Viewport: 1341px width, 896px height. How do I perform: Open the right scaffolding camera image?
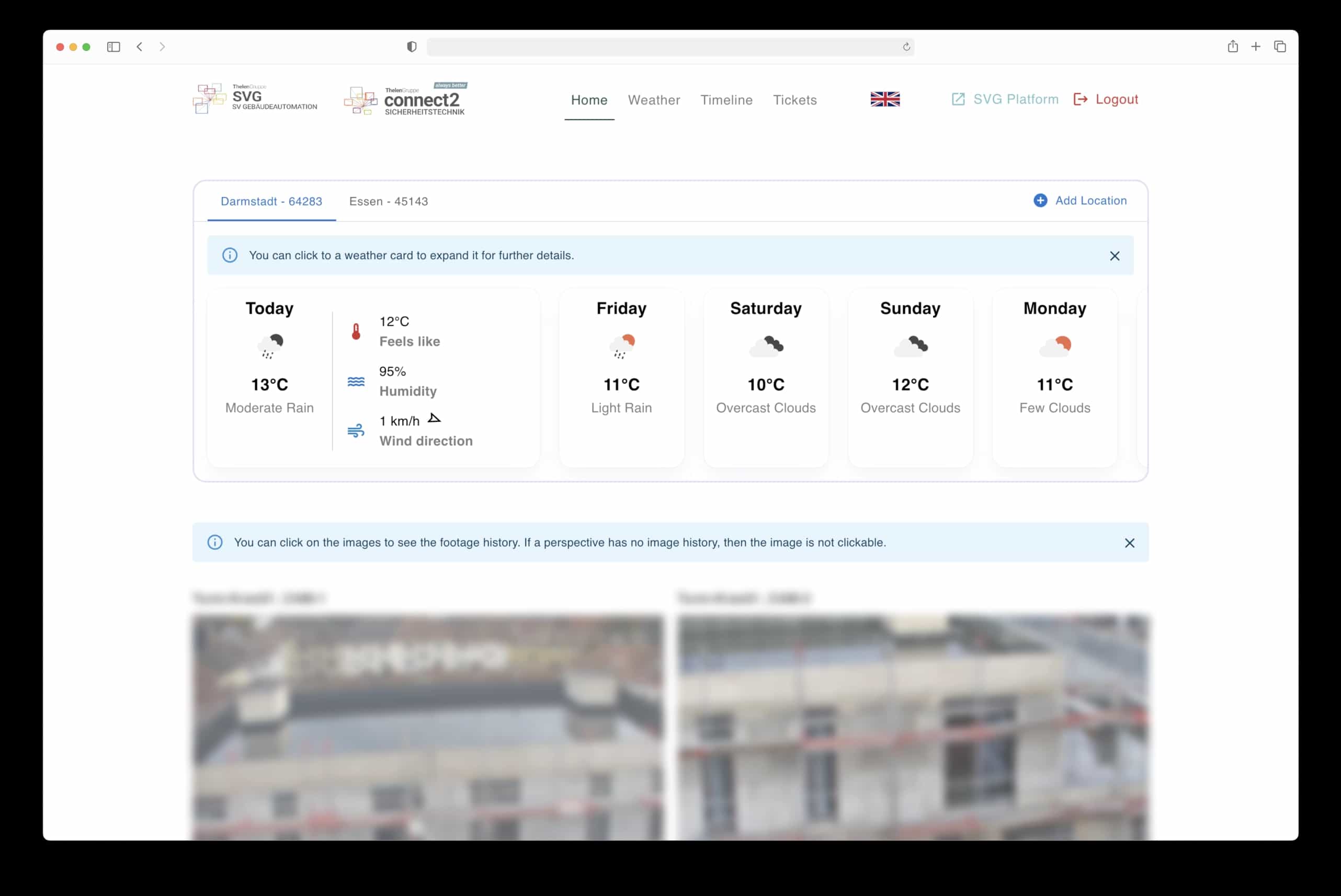coord(913,728)
